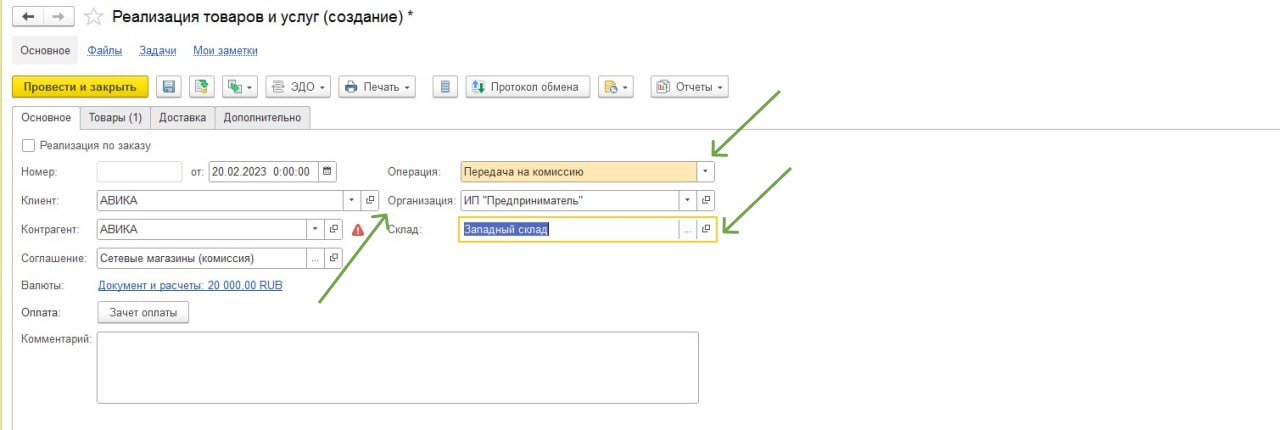Open the calendar picker for the date
The width and height of the screenshot is (1280, 430).
pos(327,171)
